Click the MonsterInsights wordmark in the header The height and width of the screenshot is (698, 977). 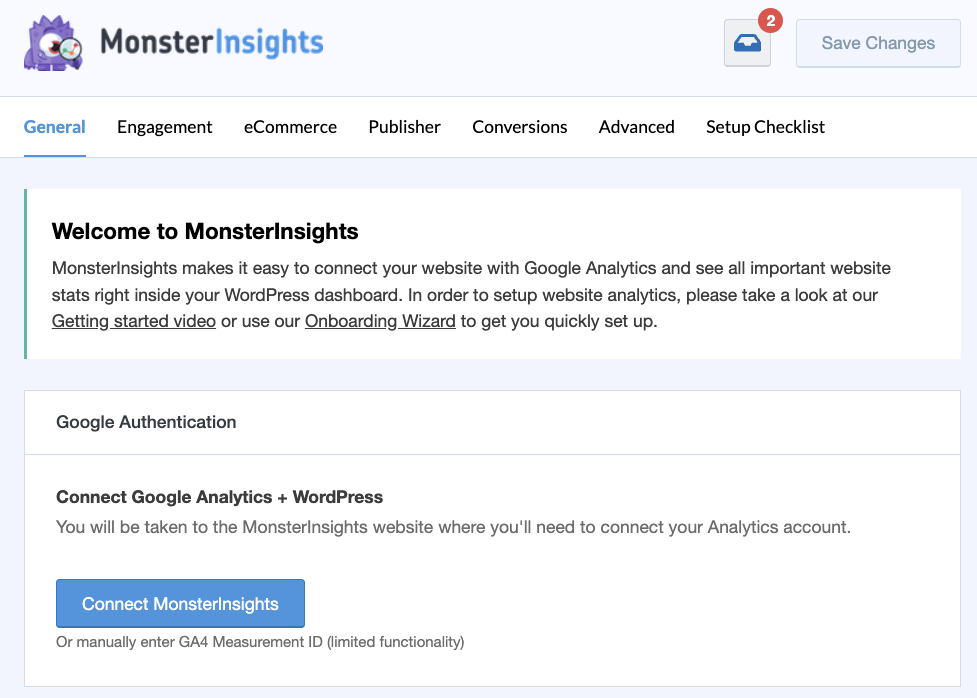(211, 42)
